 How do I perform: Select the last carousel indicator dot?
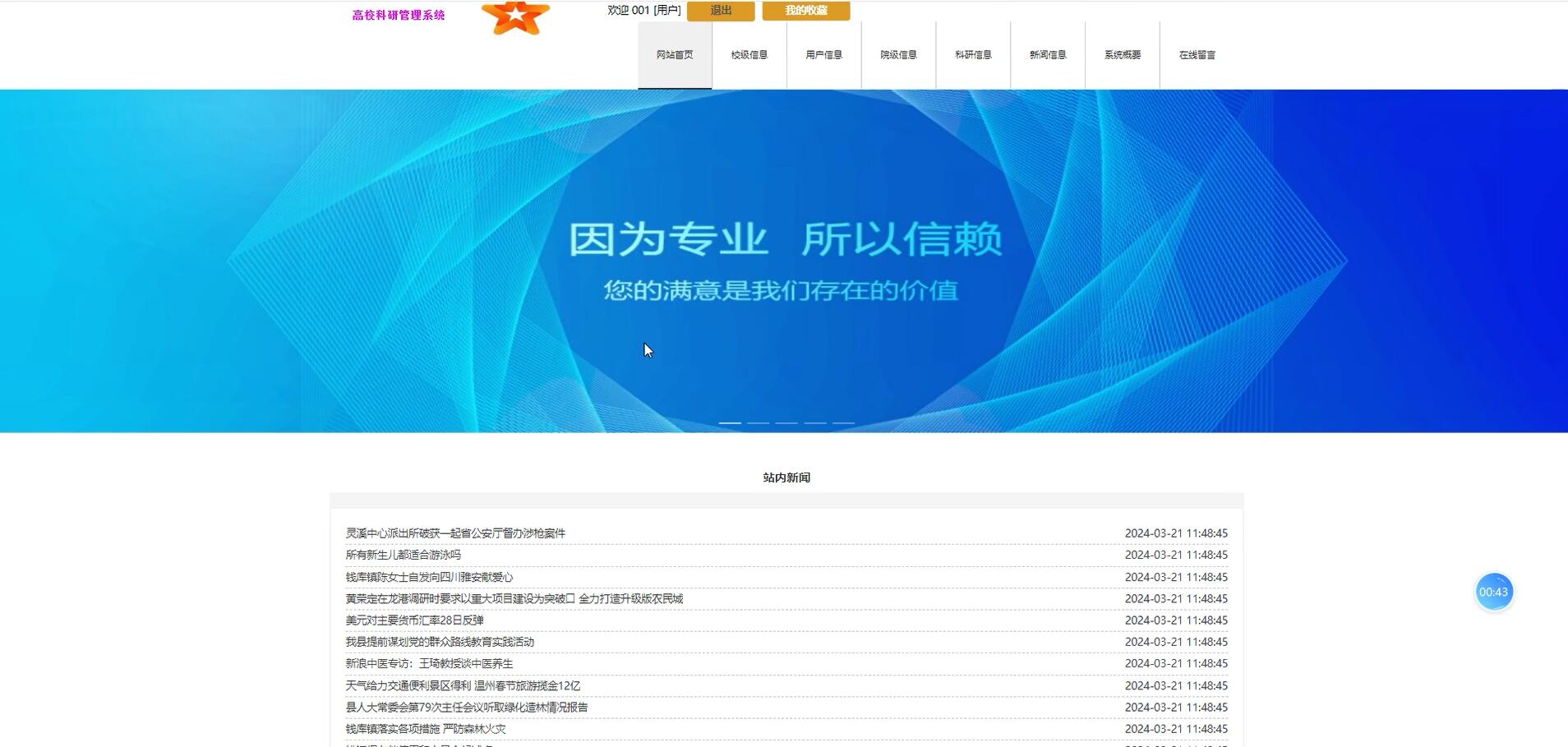click(844, 422)
